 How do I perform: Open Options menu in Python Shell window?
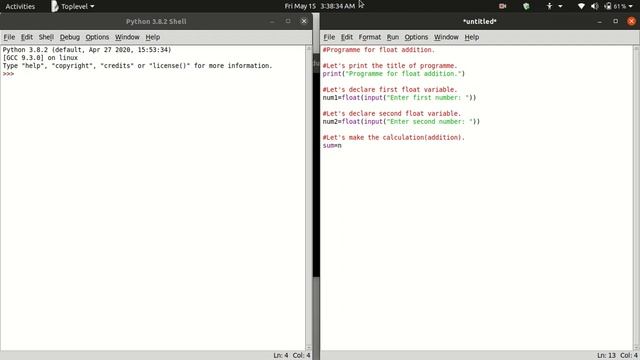(x=97, y=37)
